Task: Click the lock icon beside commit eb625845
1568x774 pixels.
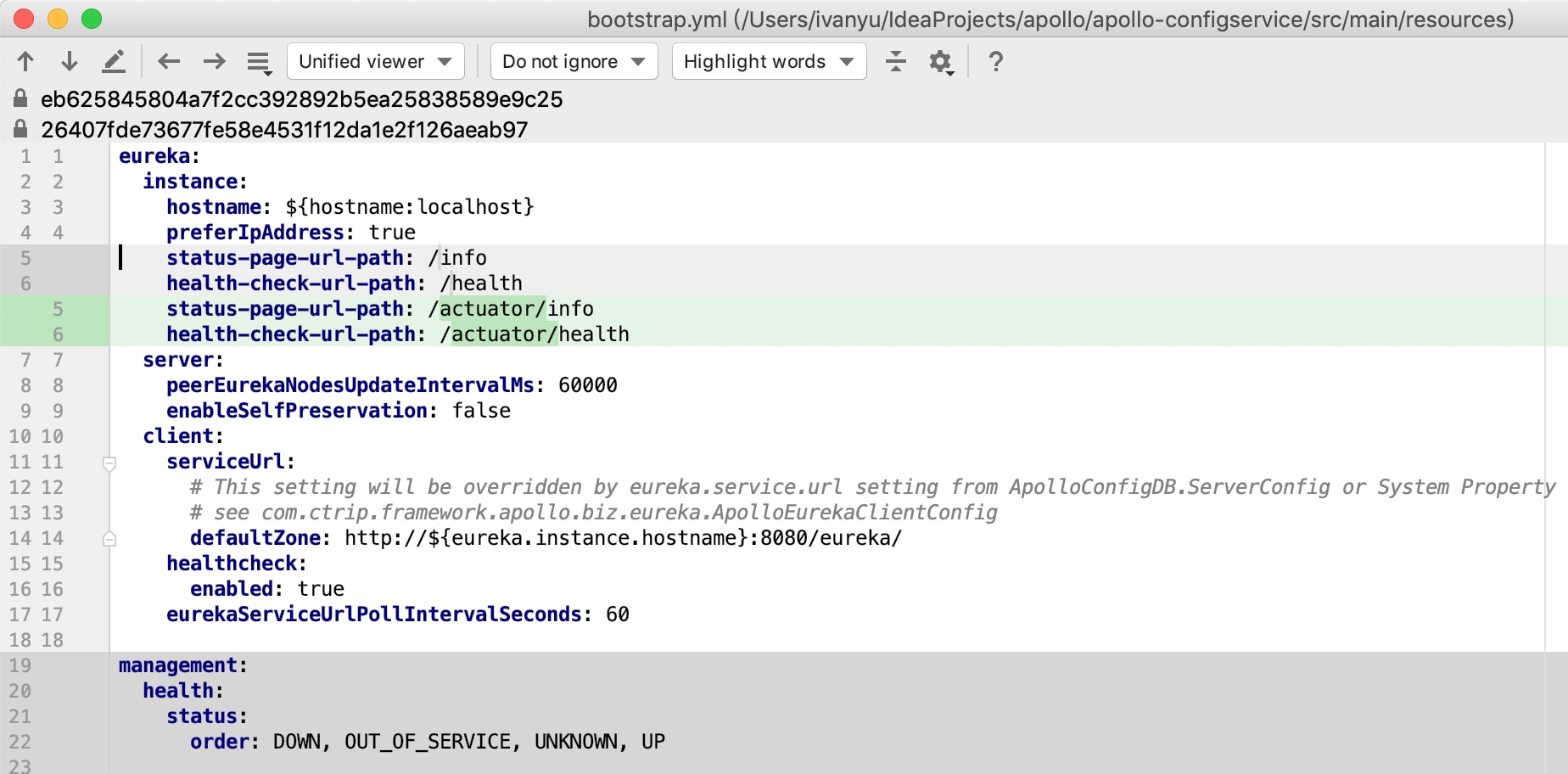Action: (x=20, y=99)
